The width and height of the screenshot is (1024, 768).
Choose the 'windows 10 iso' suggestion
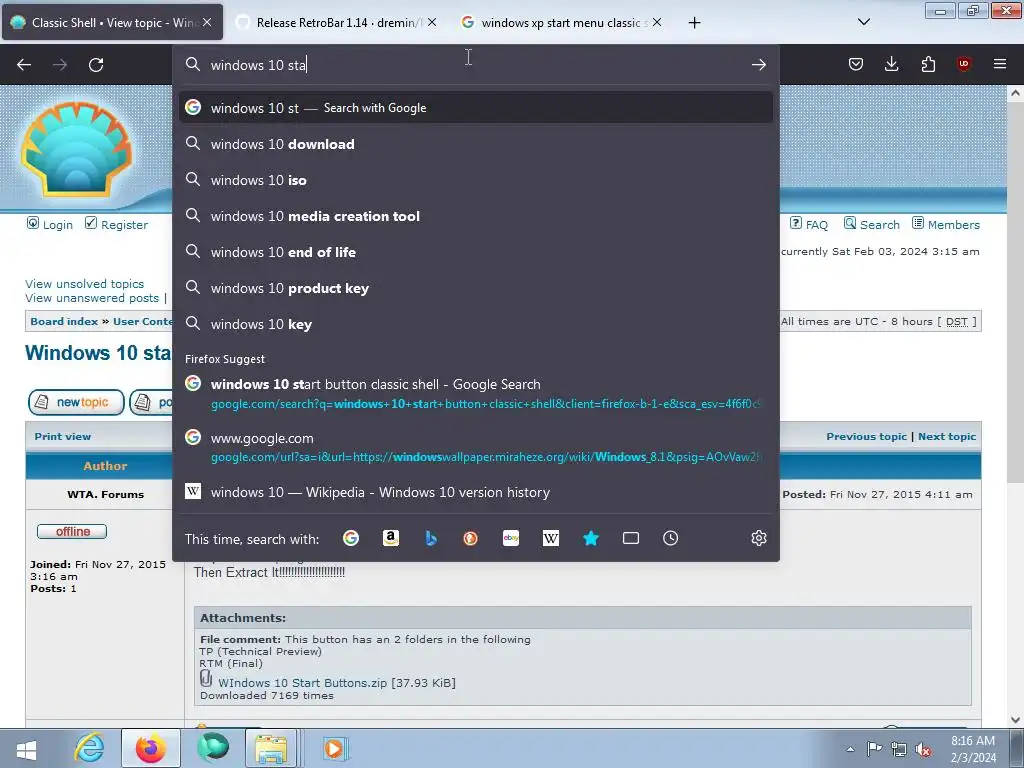point(475,180)
